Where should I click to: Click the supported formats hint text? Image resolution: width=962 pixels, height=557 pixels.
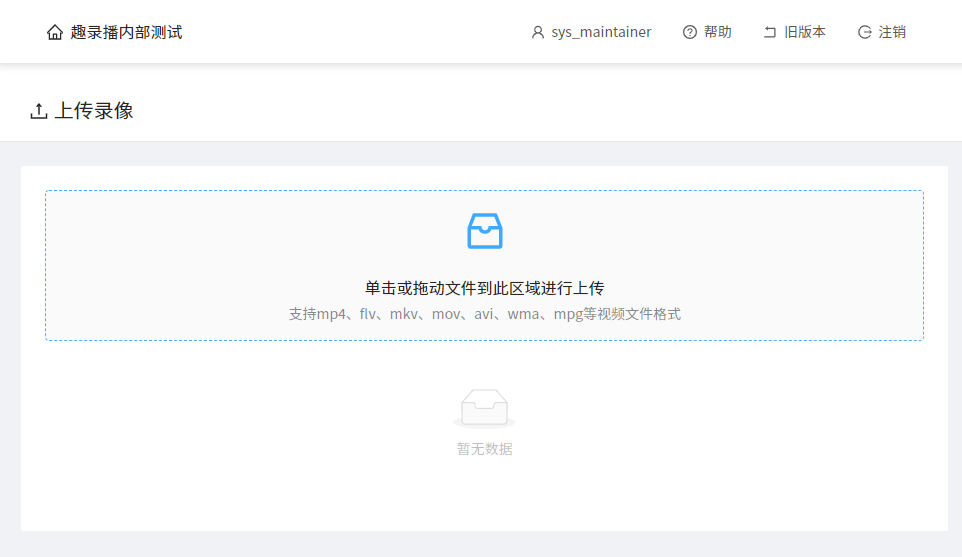485,314
